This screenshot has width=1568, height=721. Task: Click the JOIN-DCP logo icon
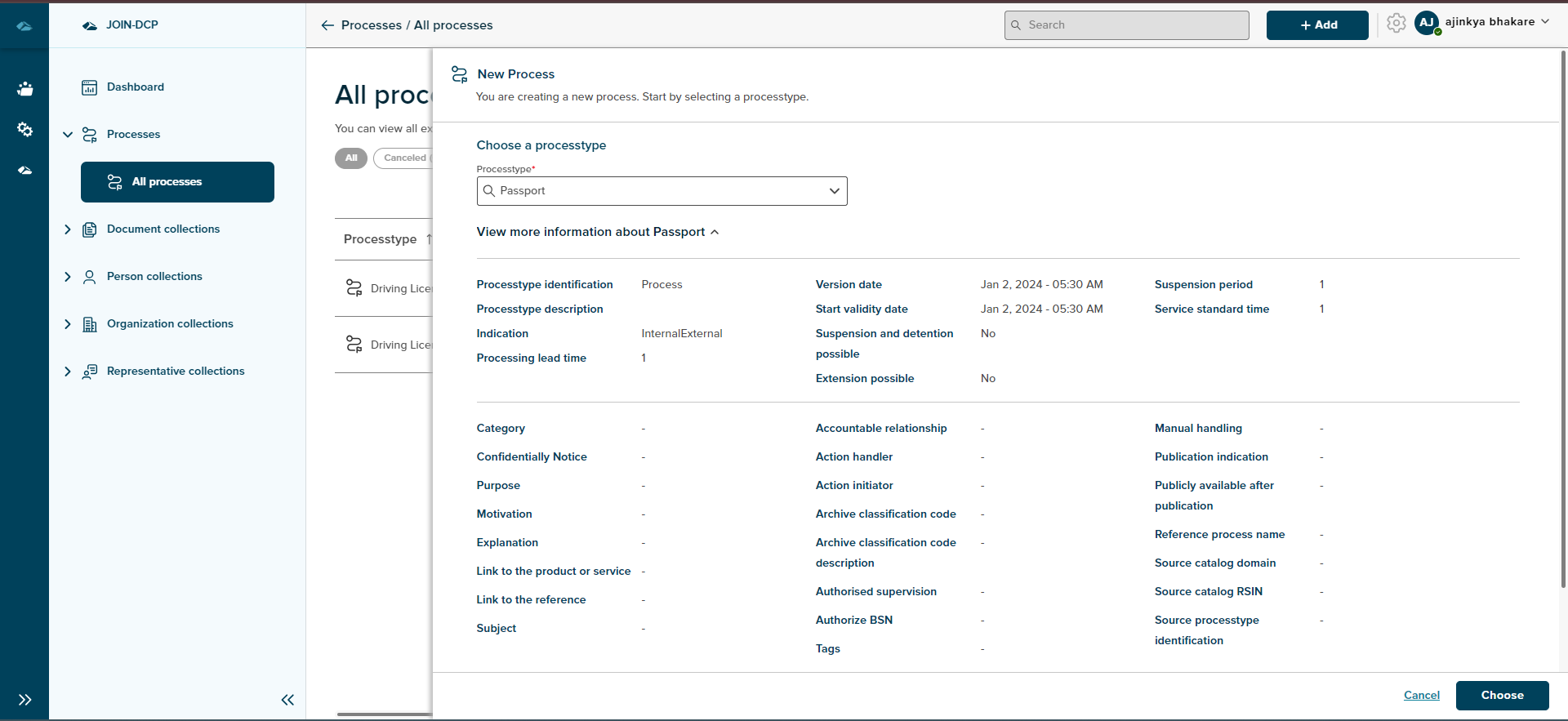[90, 25]
